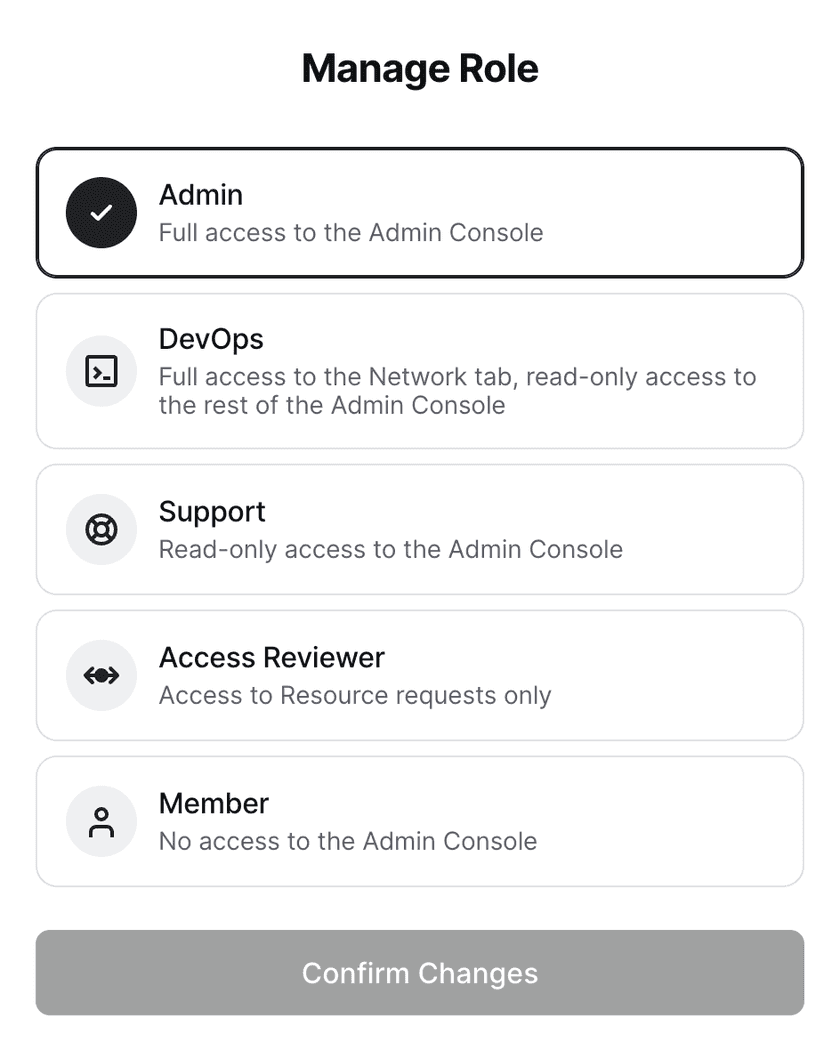Screen dimensions: 840x1050
Task: Click the Manage Role heading
Action: [420, 69]
